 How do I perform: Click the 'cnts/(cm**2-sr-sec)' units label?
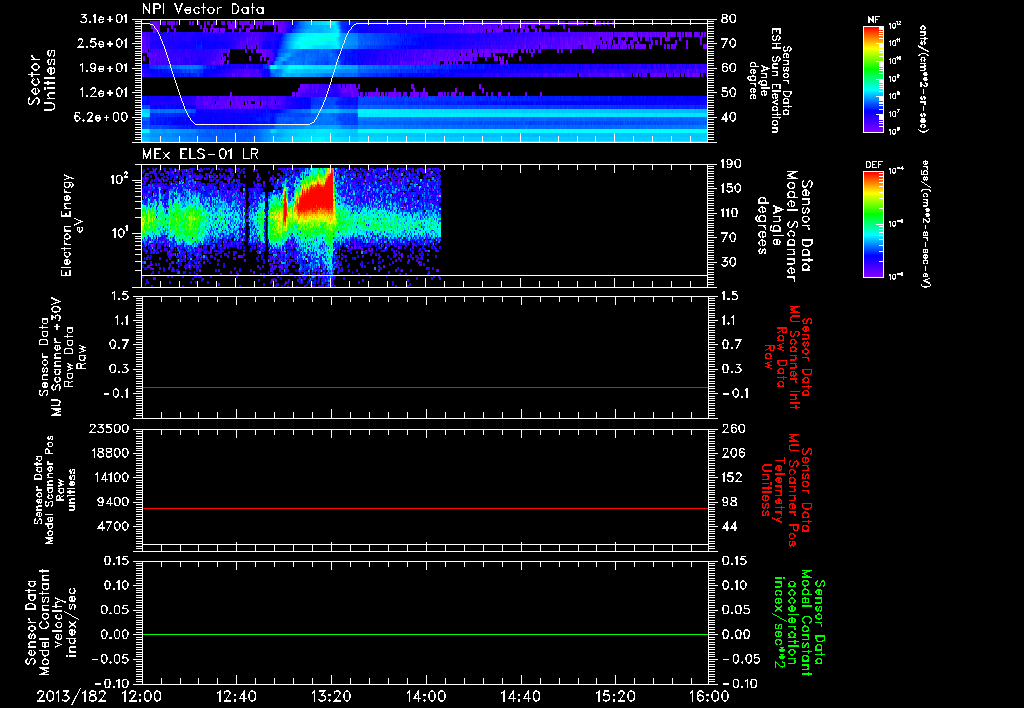point(923,79)
